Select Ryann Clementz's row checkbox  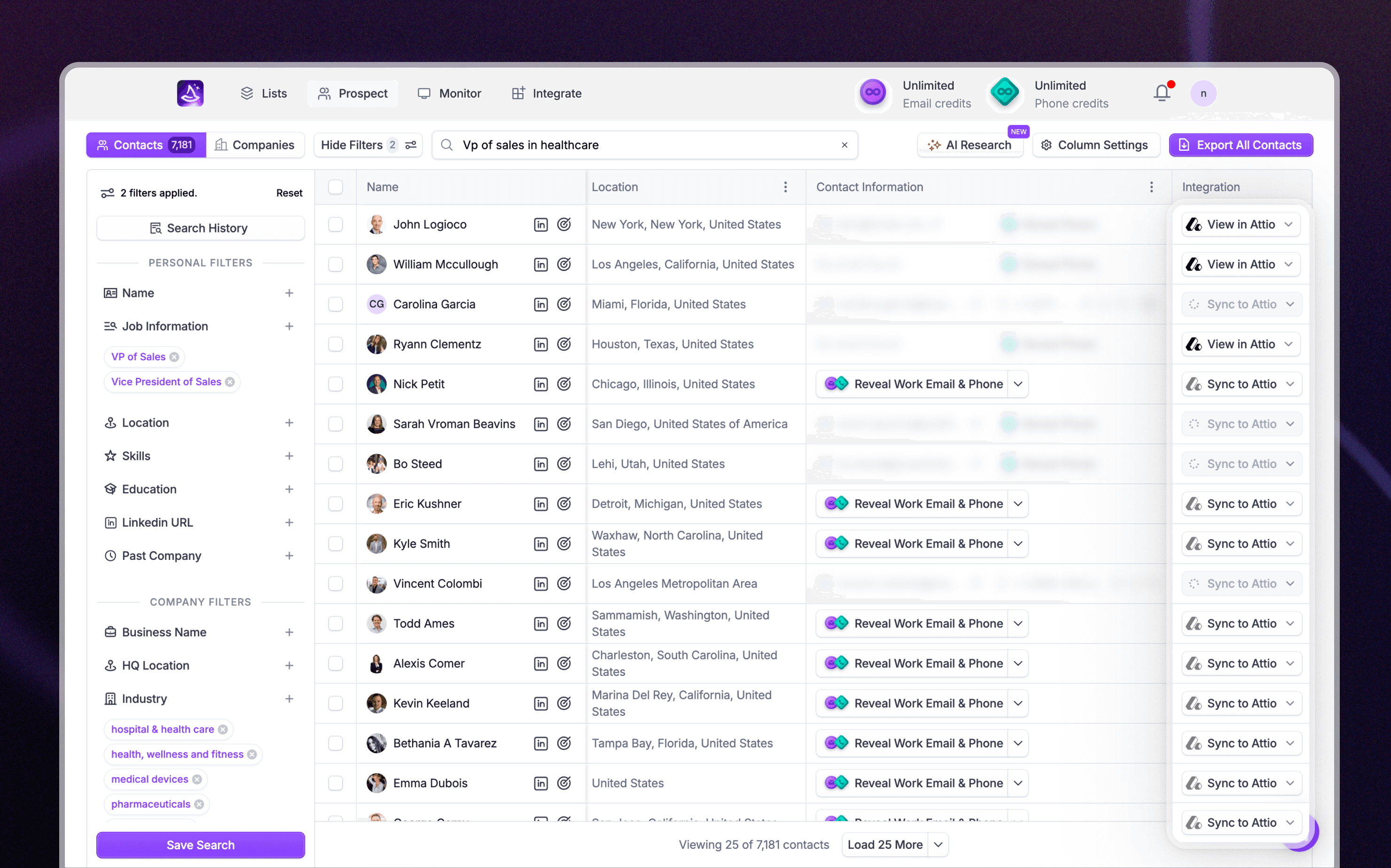336,344
